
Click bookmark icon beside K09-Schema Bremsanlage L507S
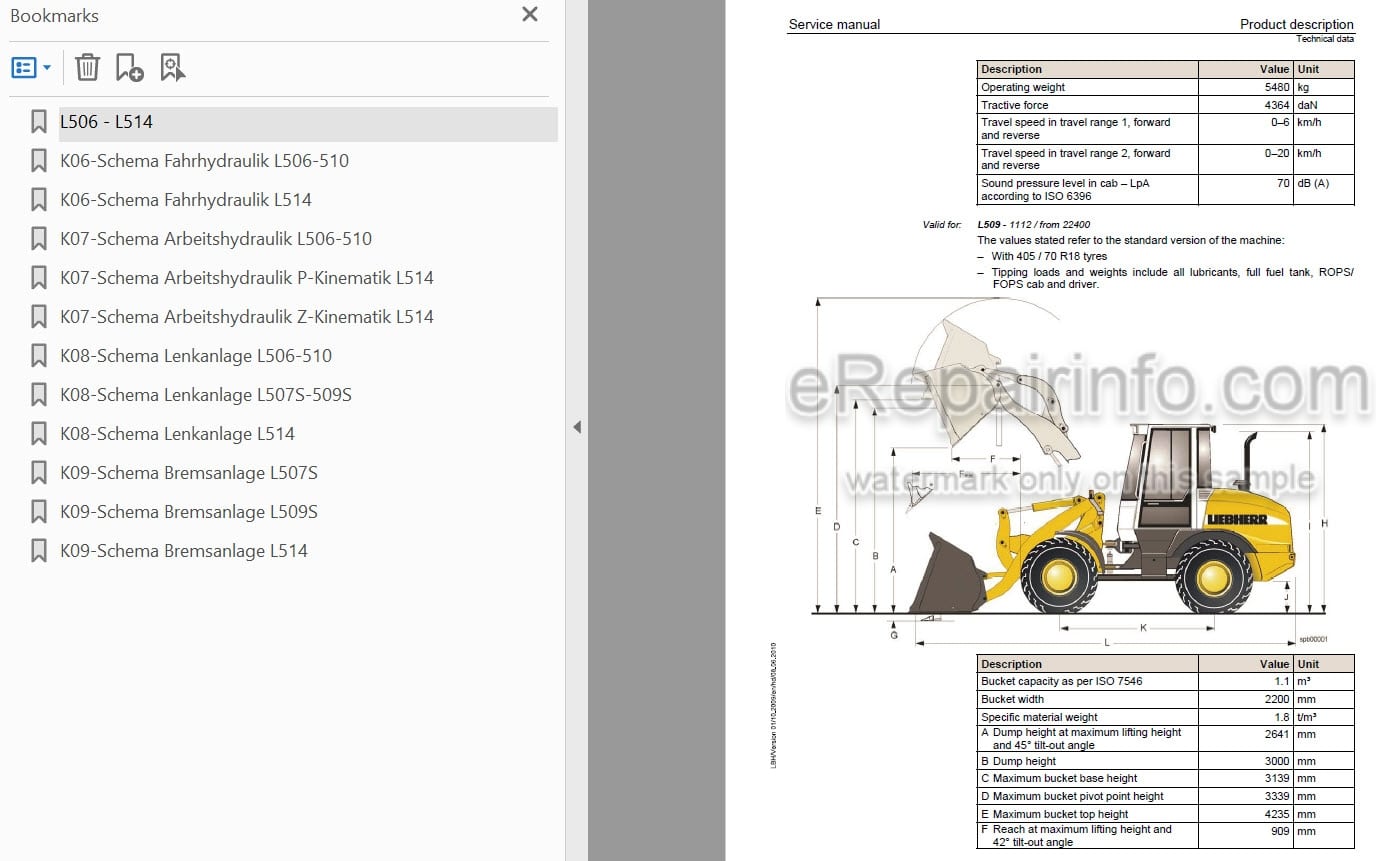pyautogui.click(x=39, y=473)
